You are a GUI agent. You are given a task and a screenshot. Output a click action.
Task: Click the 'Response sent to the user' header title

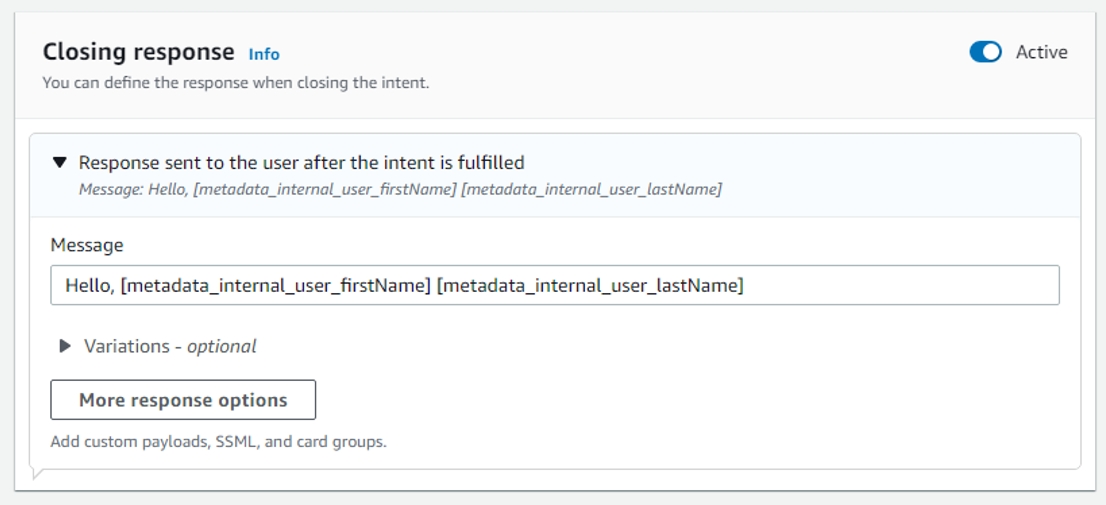click(301, 162)
